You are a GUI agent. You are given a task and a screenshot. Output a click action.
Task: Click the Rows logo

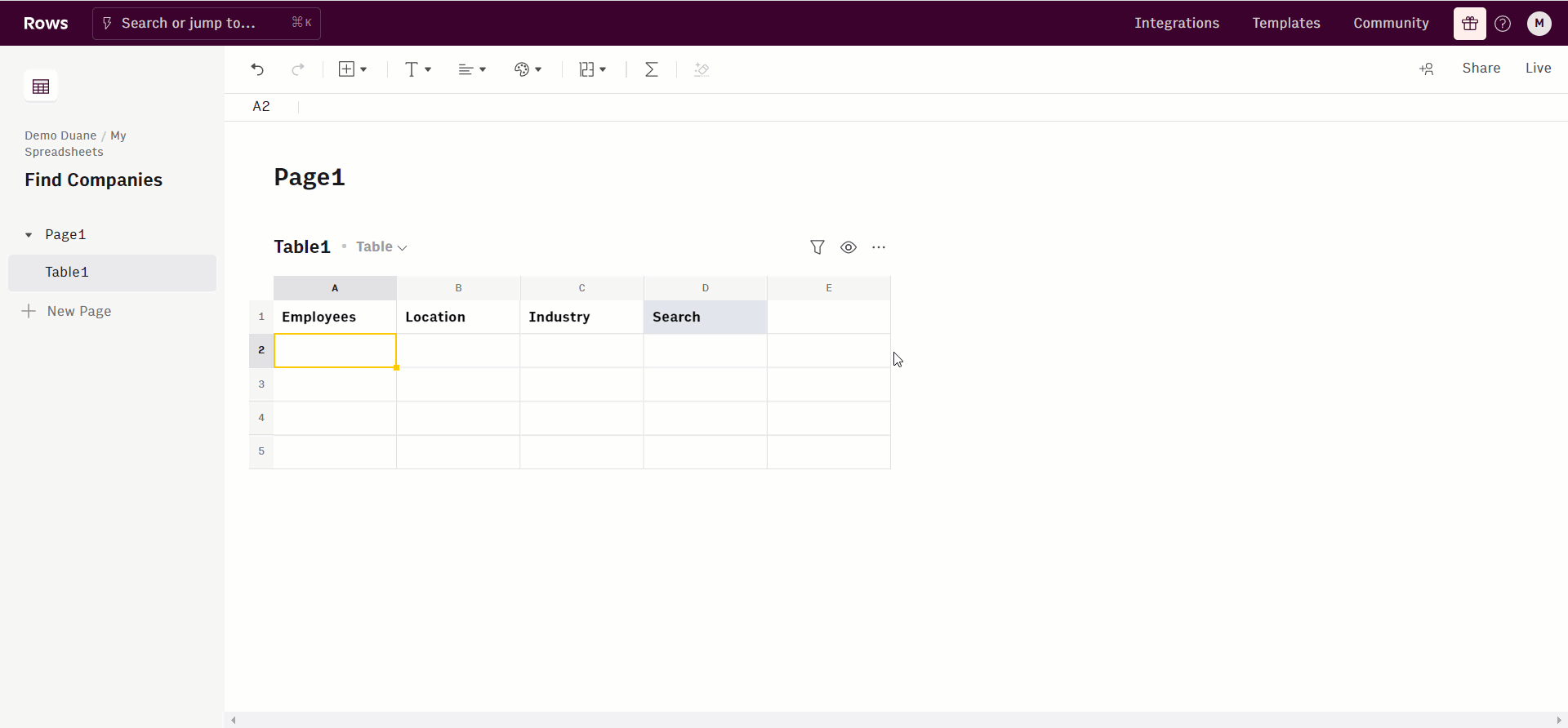[x=46, y=24]
